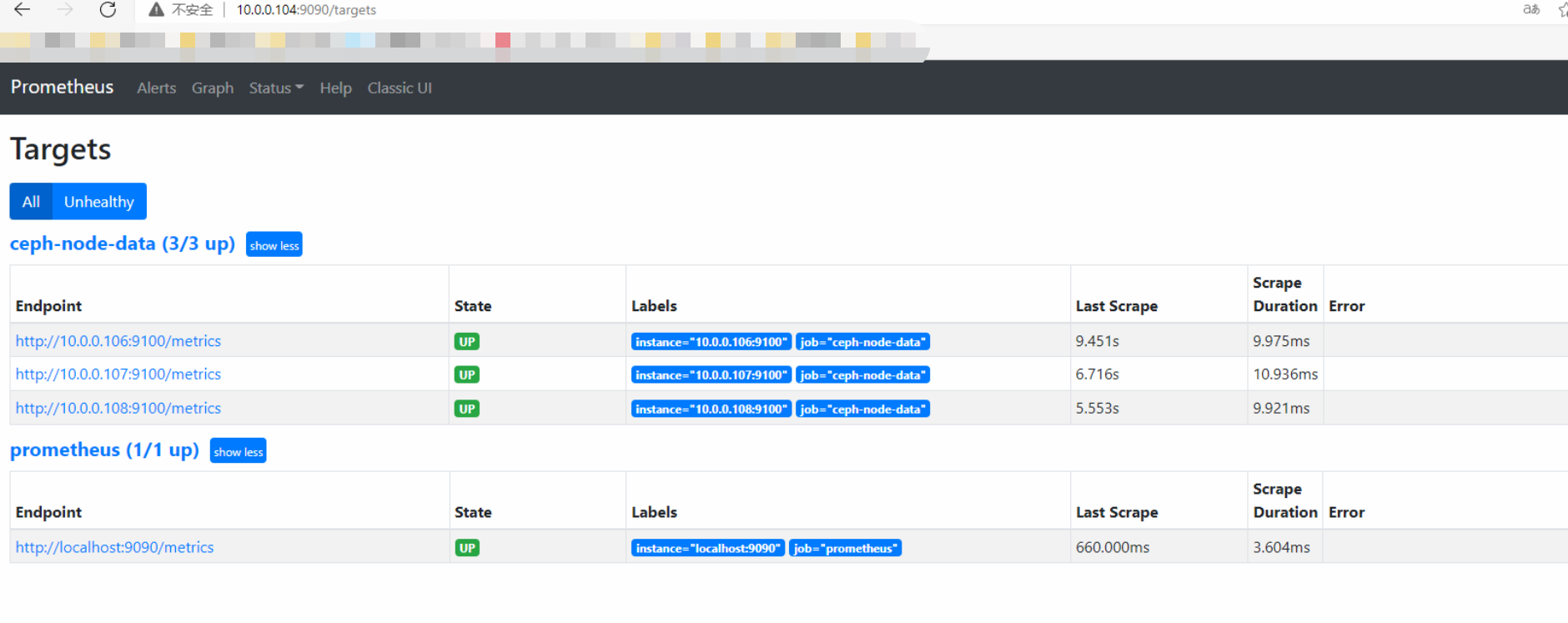Click the job="prometheus" label
This screenshot has height=623, width=1568.
[845, 548]
